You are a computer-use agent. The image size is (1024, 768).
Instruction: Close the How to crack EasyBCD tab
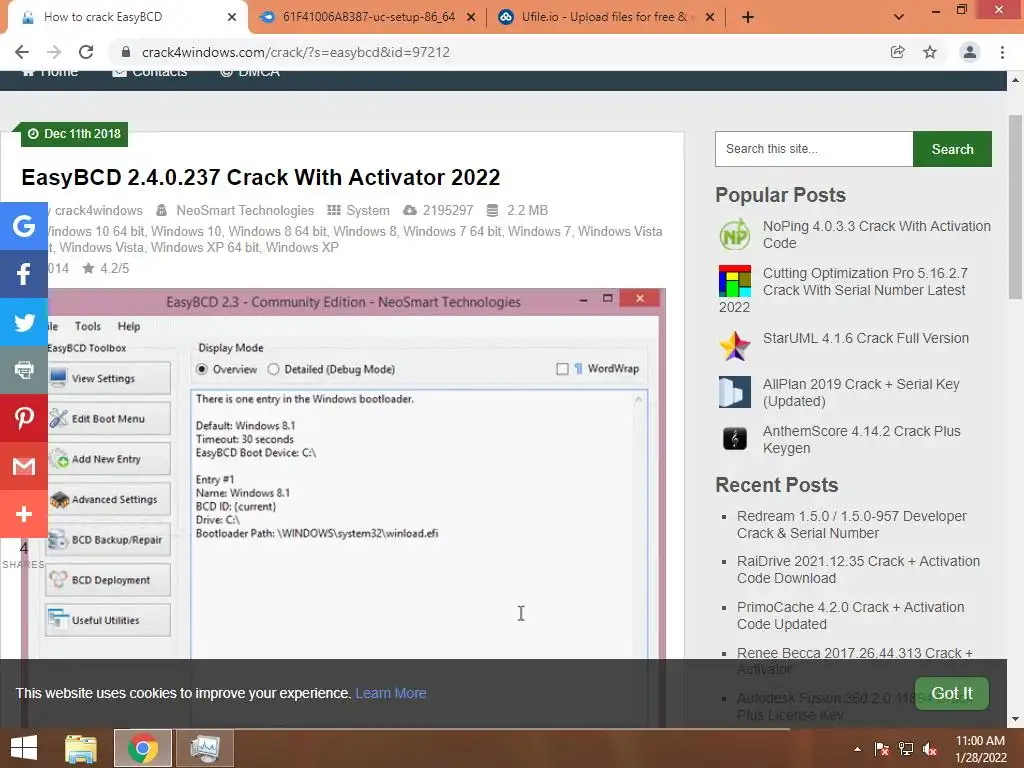[232, 17]
